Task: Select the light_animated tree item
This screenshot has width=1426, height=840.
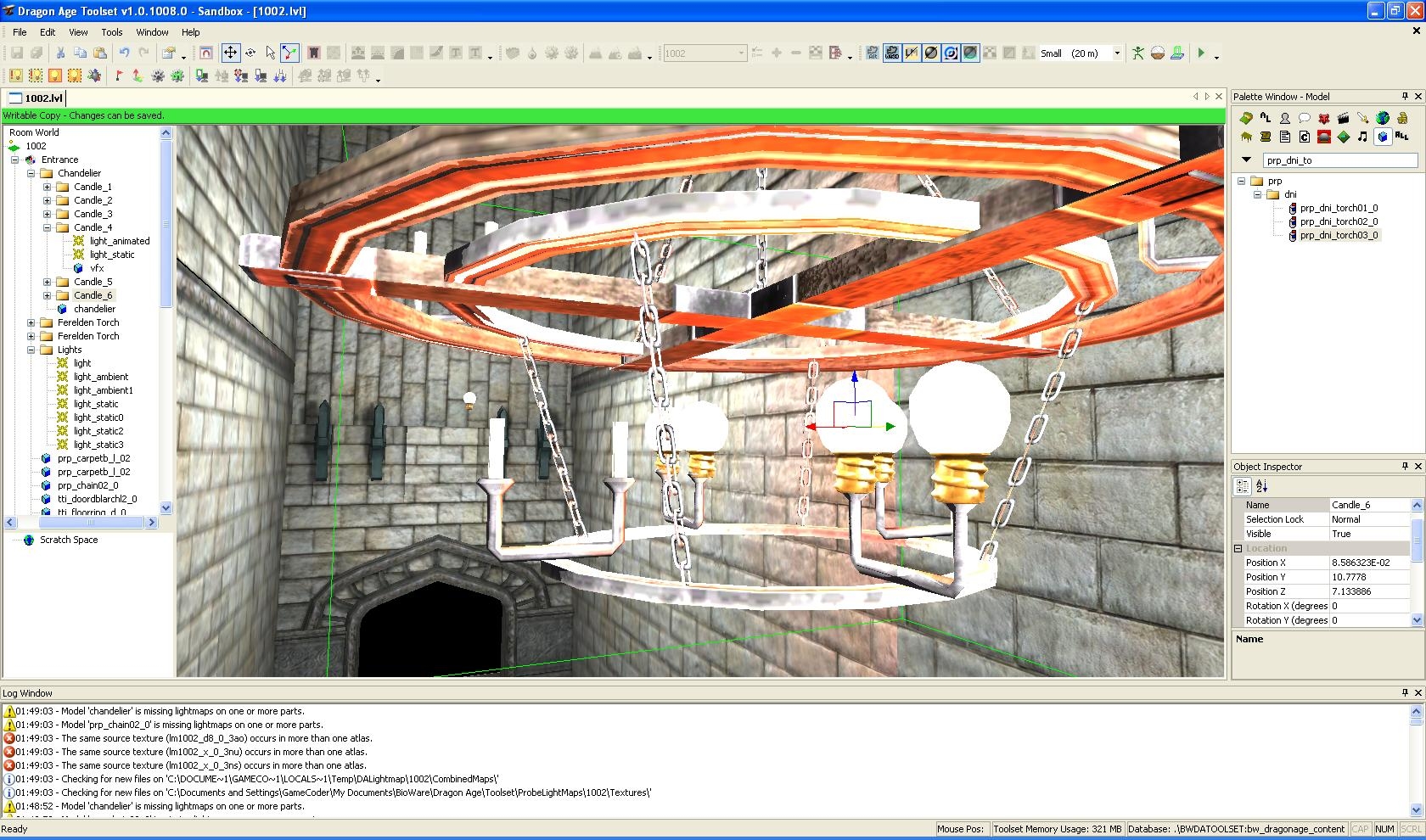Action: (x=120, y=241)
